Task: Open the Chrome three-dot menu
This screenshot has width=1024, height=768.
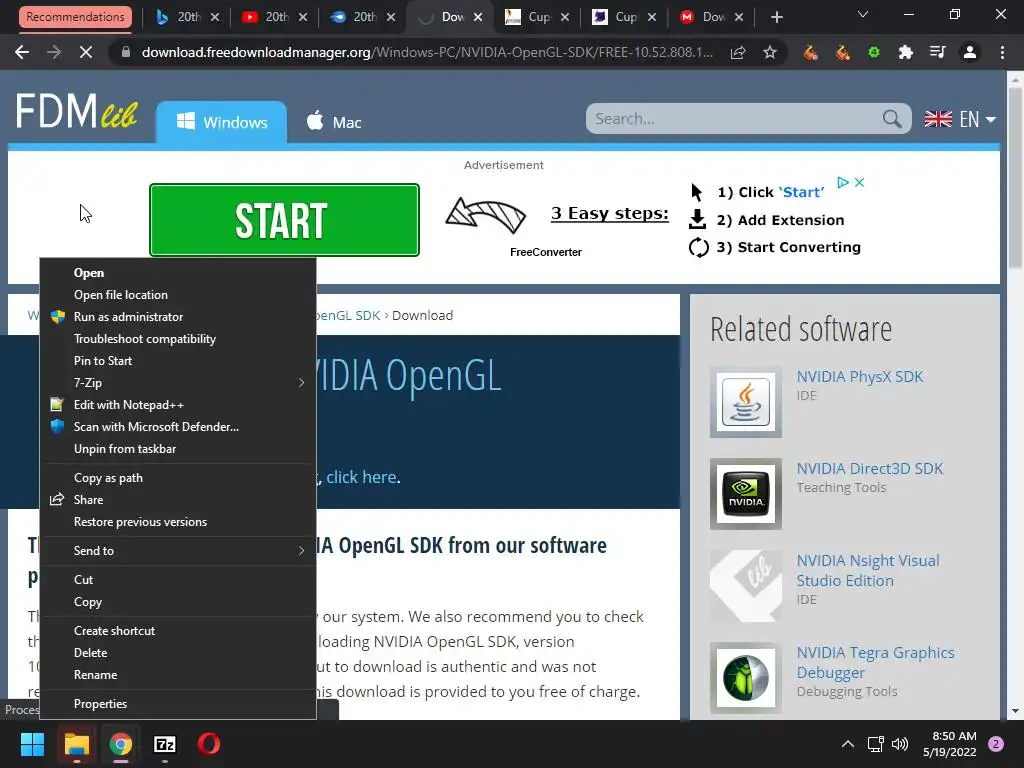Action: 1002,52
